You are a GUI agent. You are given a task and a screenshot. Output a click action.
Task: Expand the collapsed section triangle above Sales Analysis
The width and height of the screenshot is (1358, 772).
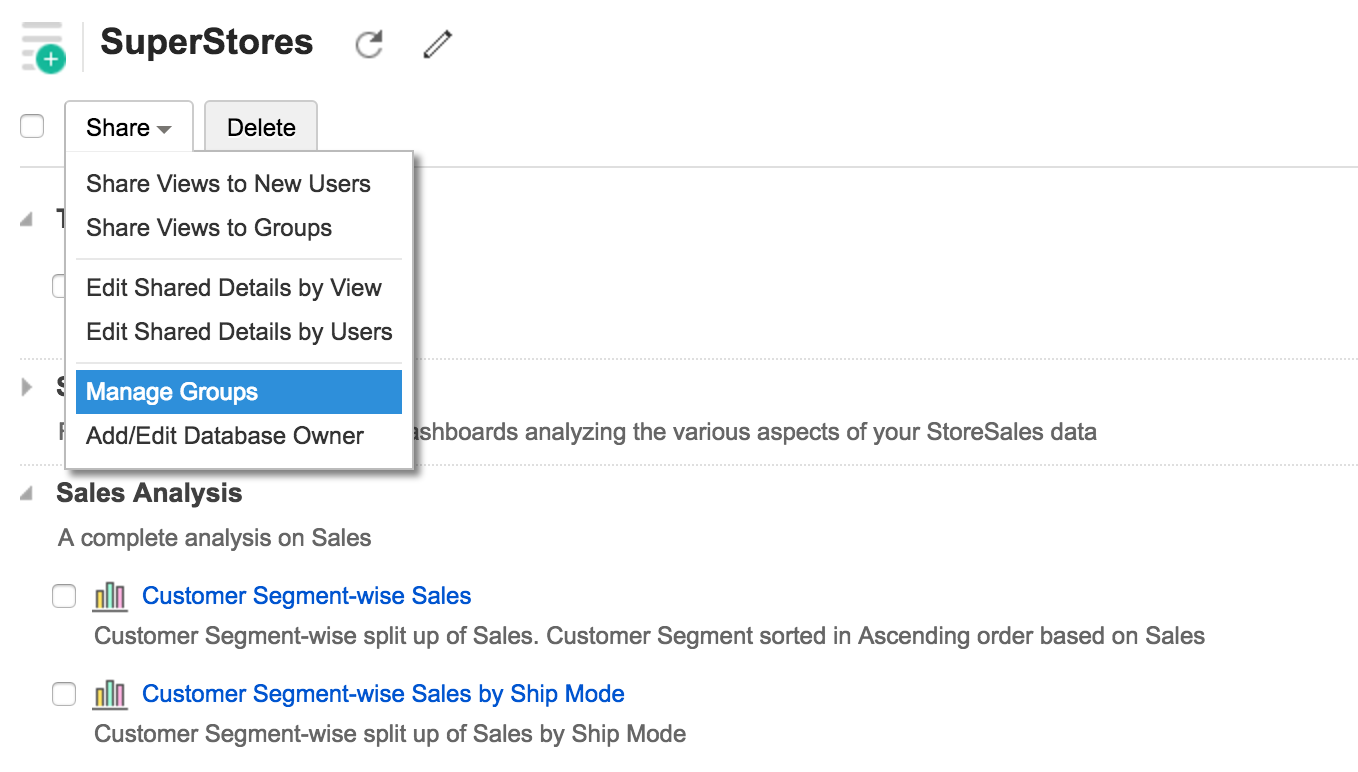27,387
